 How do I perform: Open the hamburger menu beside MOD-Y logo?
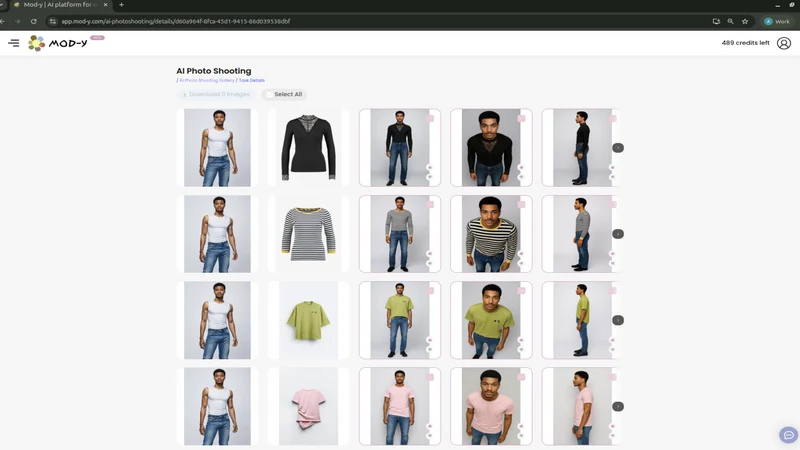tap(14, 43)
